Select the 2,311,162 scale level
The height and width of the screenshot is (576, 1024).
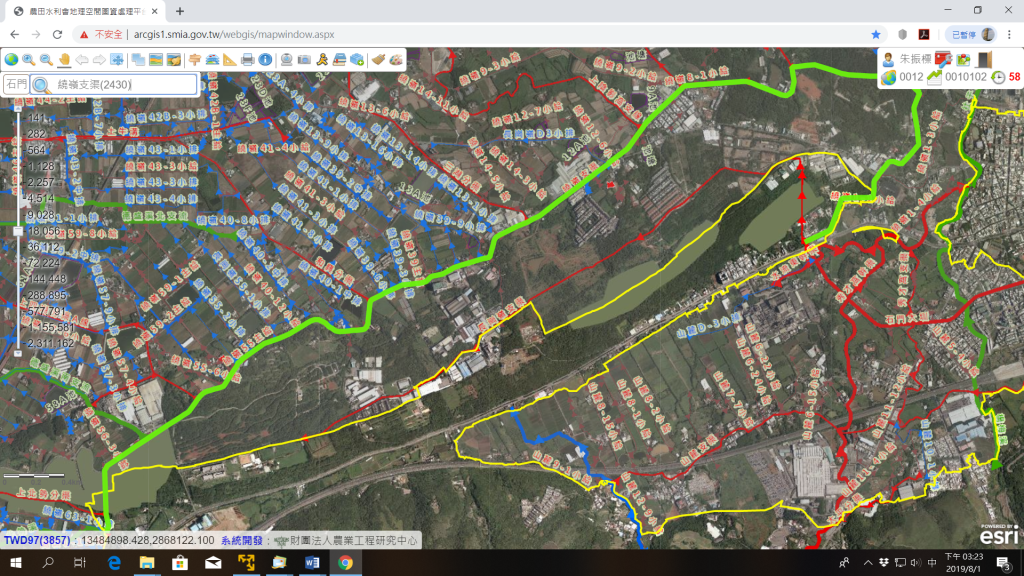(x=50, y=343)
